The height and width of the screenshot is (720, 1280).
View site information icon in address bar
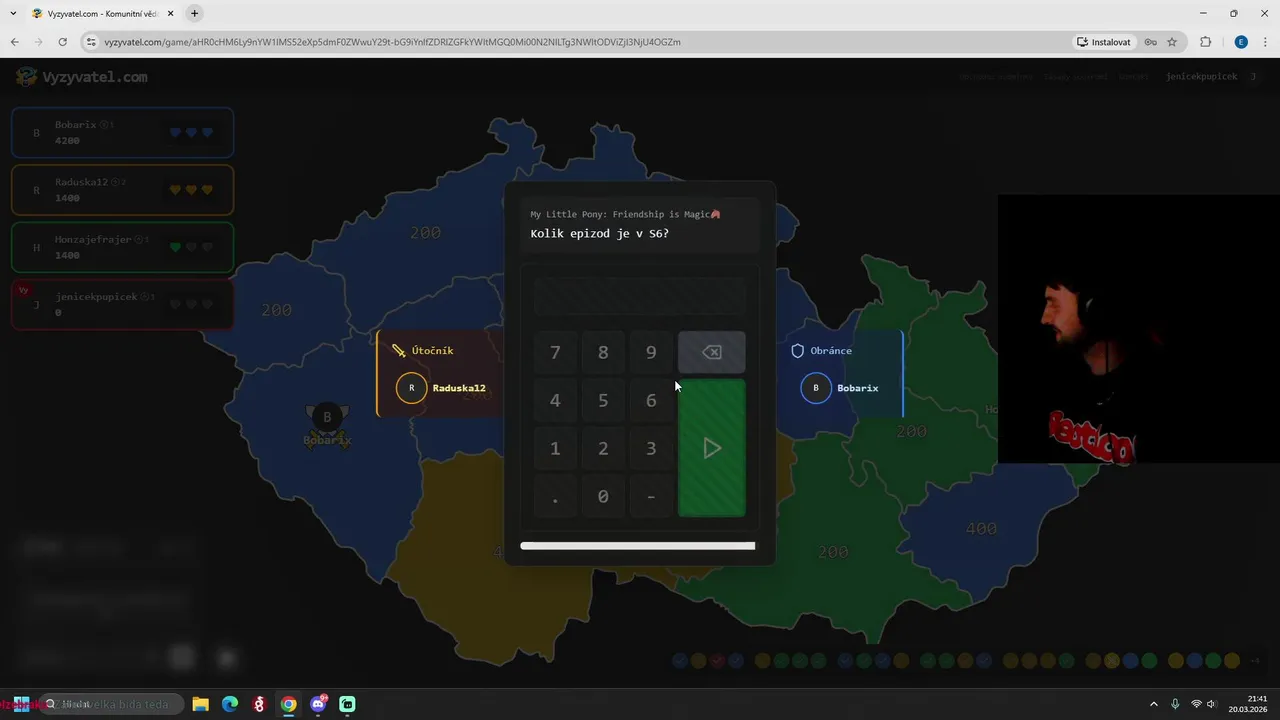91,42
